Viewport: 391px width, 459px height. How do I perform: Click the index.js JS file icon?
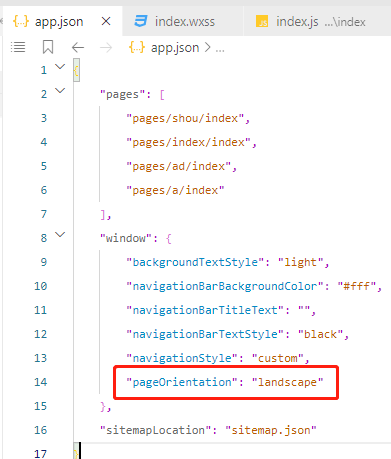pyautogui.click(x=262, y=22)
